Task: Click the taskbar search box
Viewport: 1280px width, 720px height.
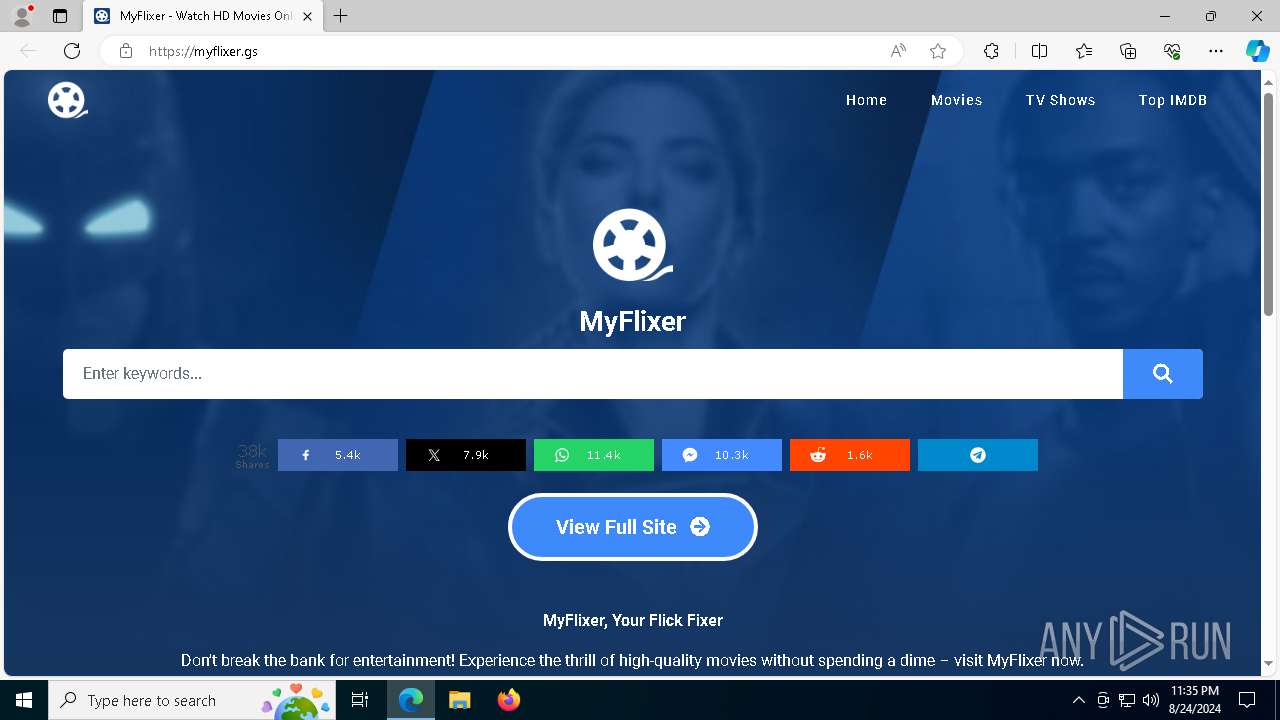Action: pyautogui.click(x=193, y=700)
